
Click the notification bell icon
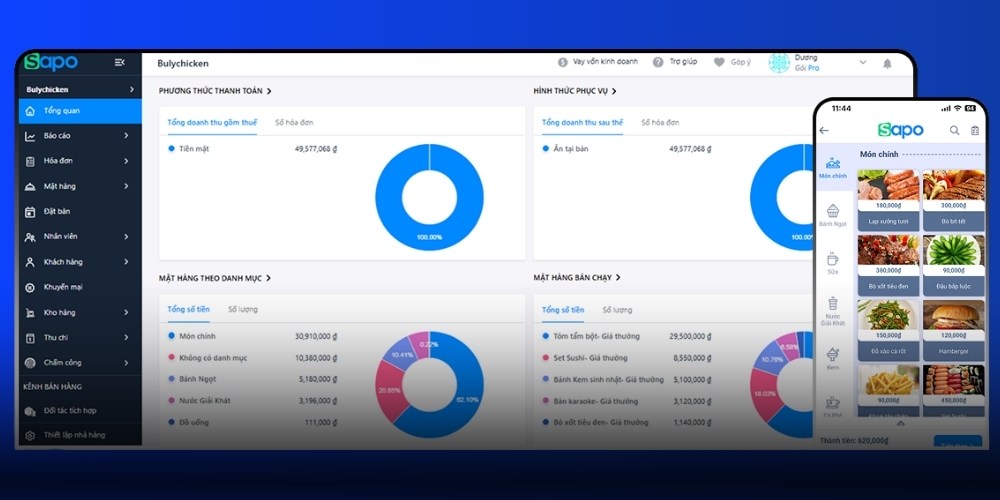[x=887, y=63]
